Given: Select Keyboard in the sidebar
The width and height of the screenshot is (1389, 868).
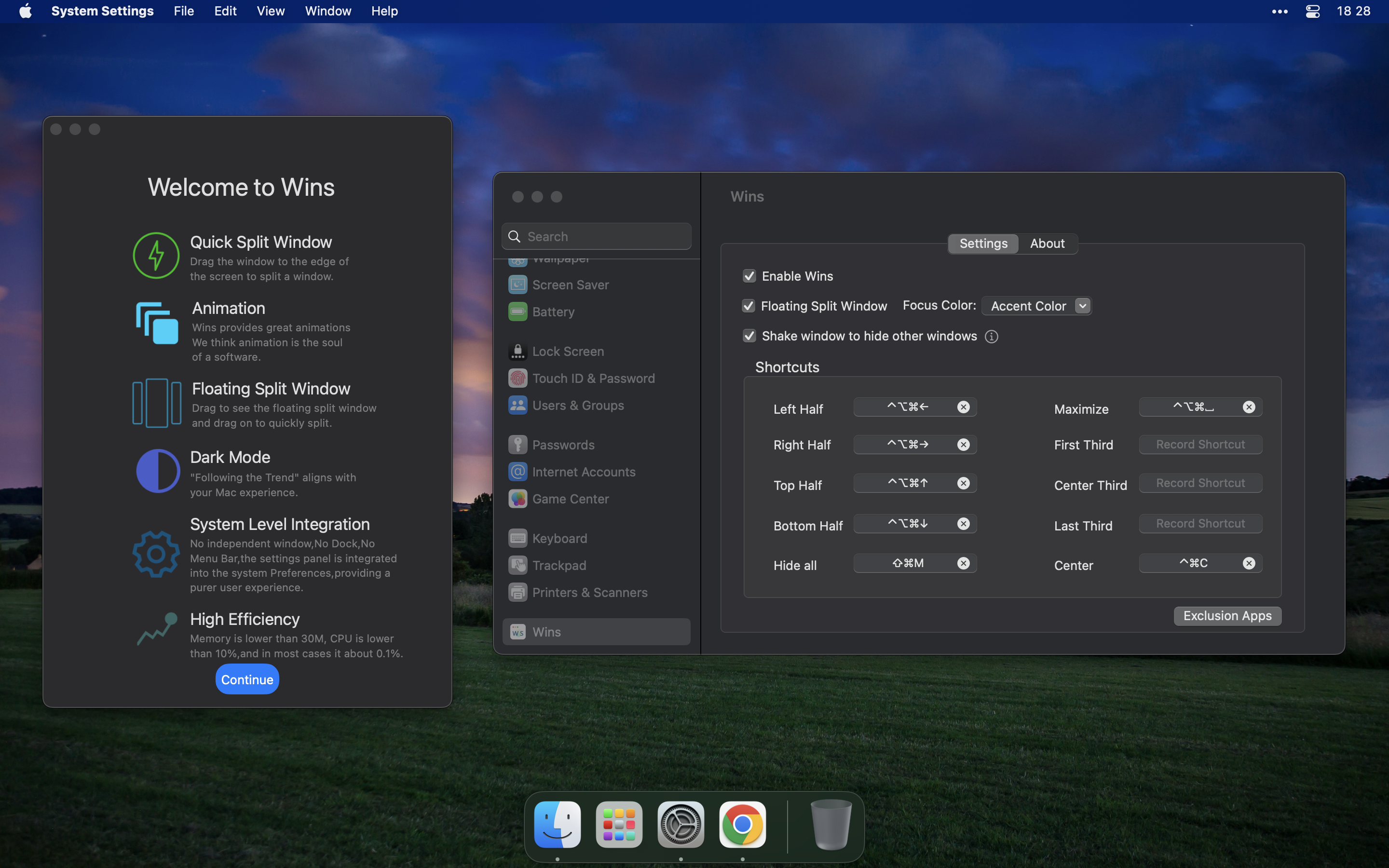Looking at the screenshot, I should coord(559,539).
